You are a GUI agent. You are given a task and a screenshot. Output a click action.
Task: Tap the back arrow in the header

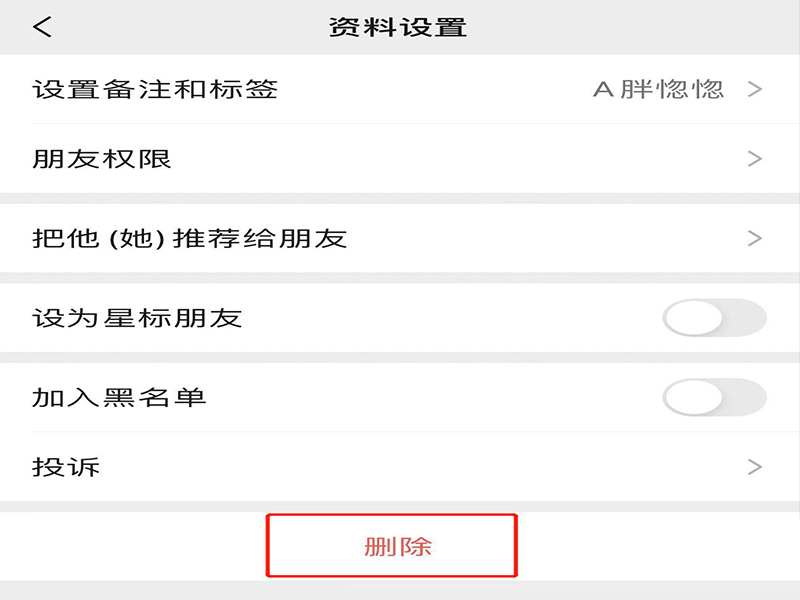(x=42, y=27)
